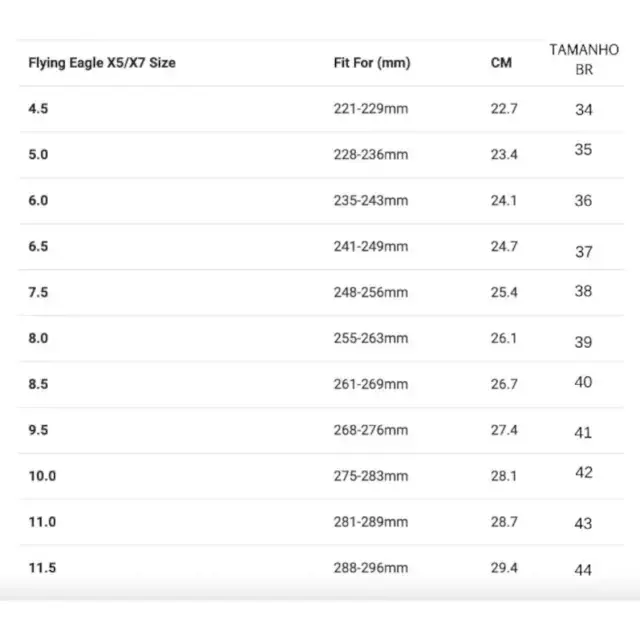Select the size 8.5 row label

pyautogui.click(x=38, y=384)
